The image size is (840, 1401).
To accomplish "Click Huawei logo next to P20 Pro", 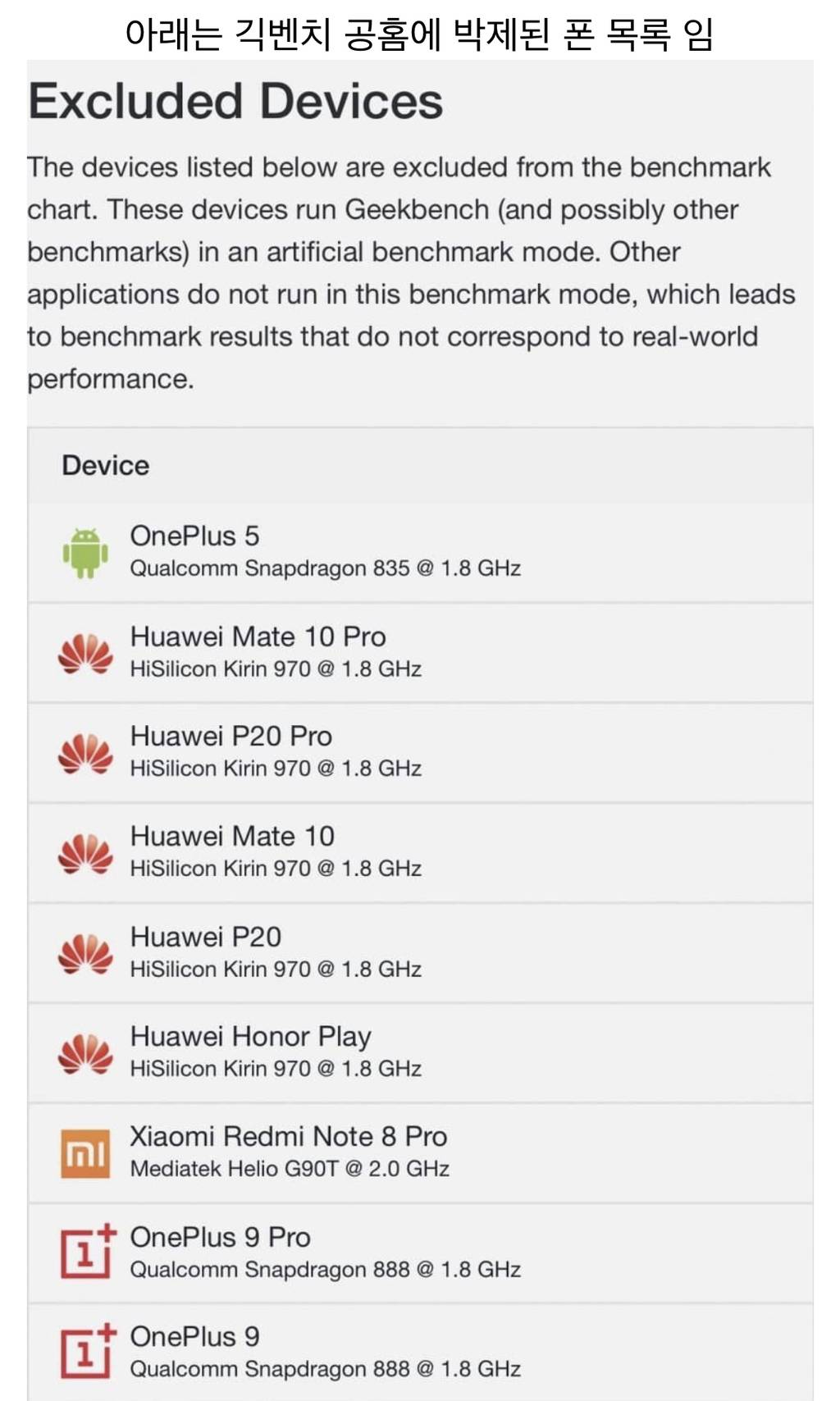I will pyautogui.click(x=85, y=753).
